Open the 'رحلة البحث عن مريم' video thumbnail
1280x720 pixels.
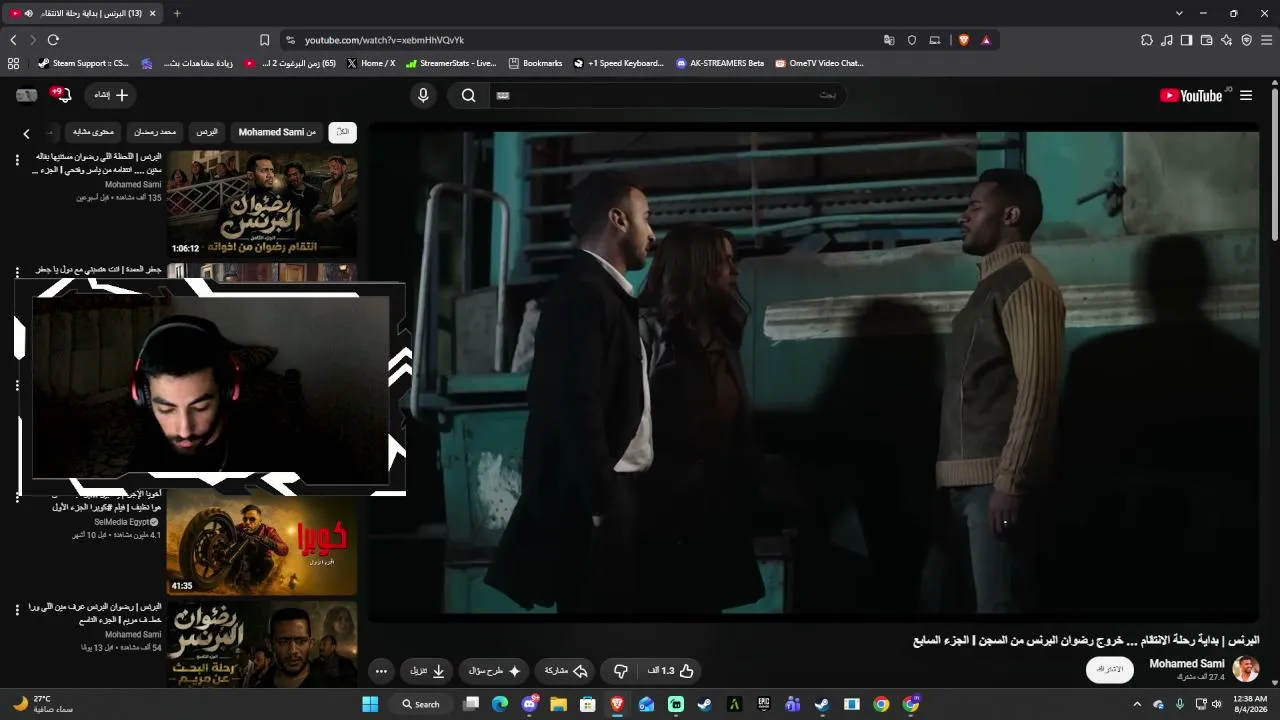[262, 644]
